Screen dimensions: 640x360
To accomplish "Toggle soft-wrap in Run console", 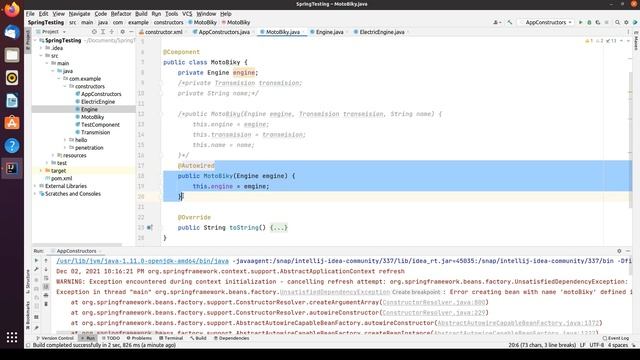I will (46, 278).
